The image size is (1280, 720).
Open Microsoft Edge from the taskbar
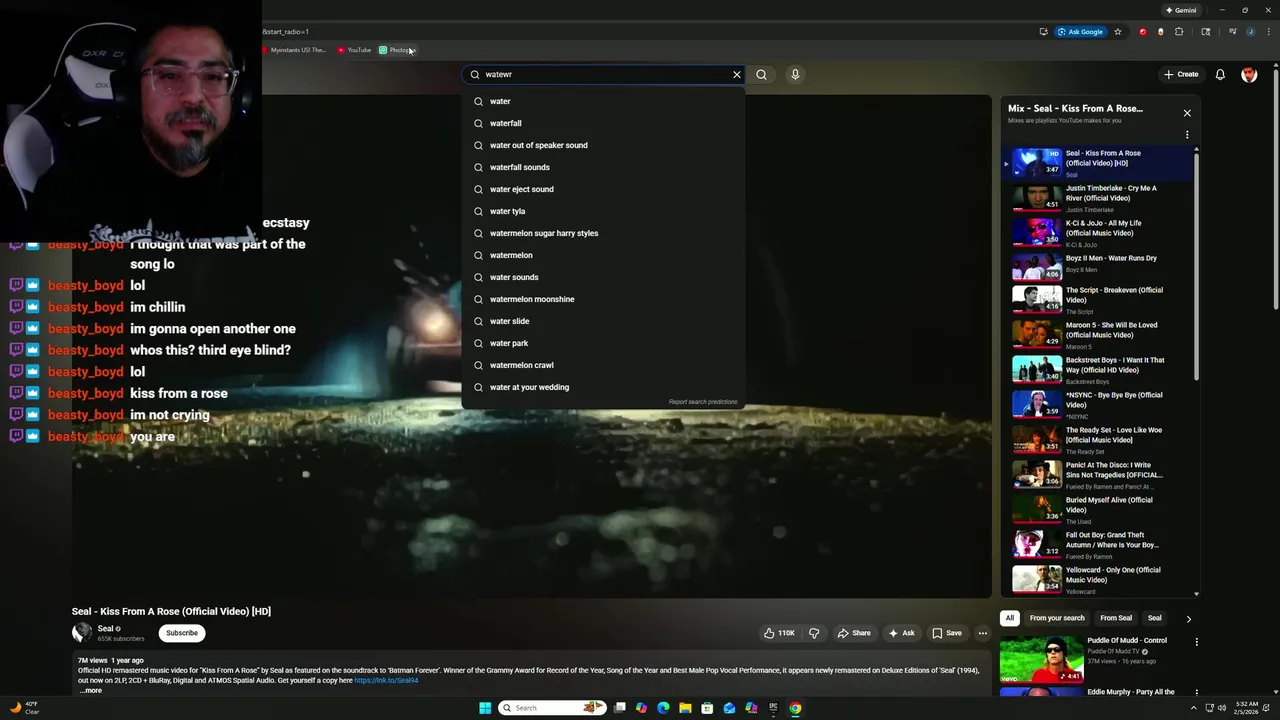(x=663, y=708)
